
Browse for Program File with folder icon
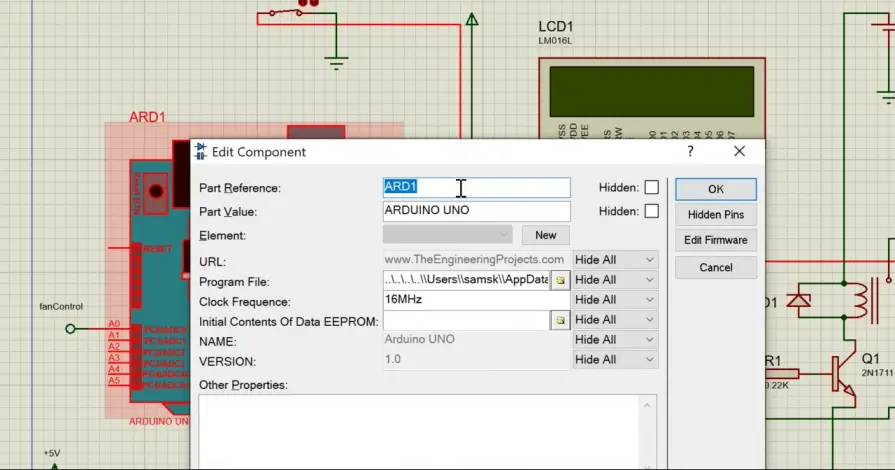click(x=560, y=280)
